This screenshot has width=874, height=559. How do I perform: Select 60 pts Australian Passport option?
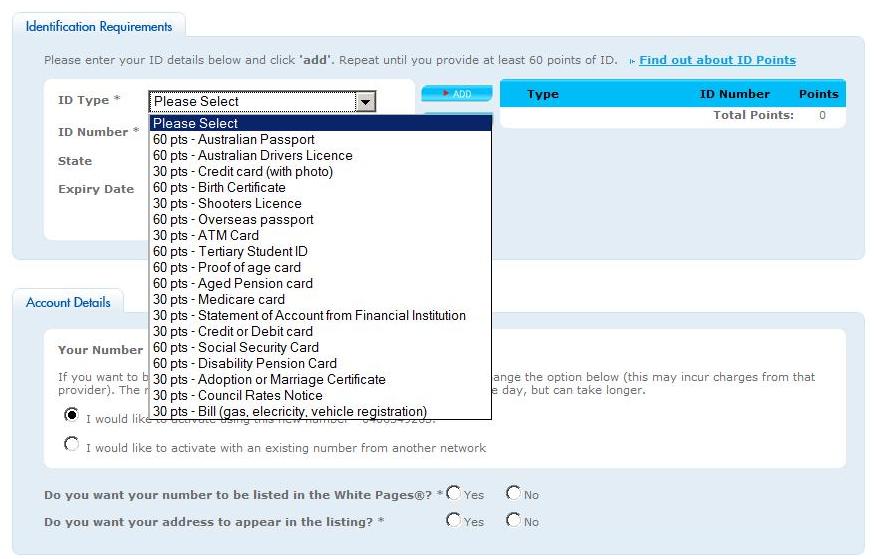coord(234,140)
